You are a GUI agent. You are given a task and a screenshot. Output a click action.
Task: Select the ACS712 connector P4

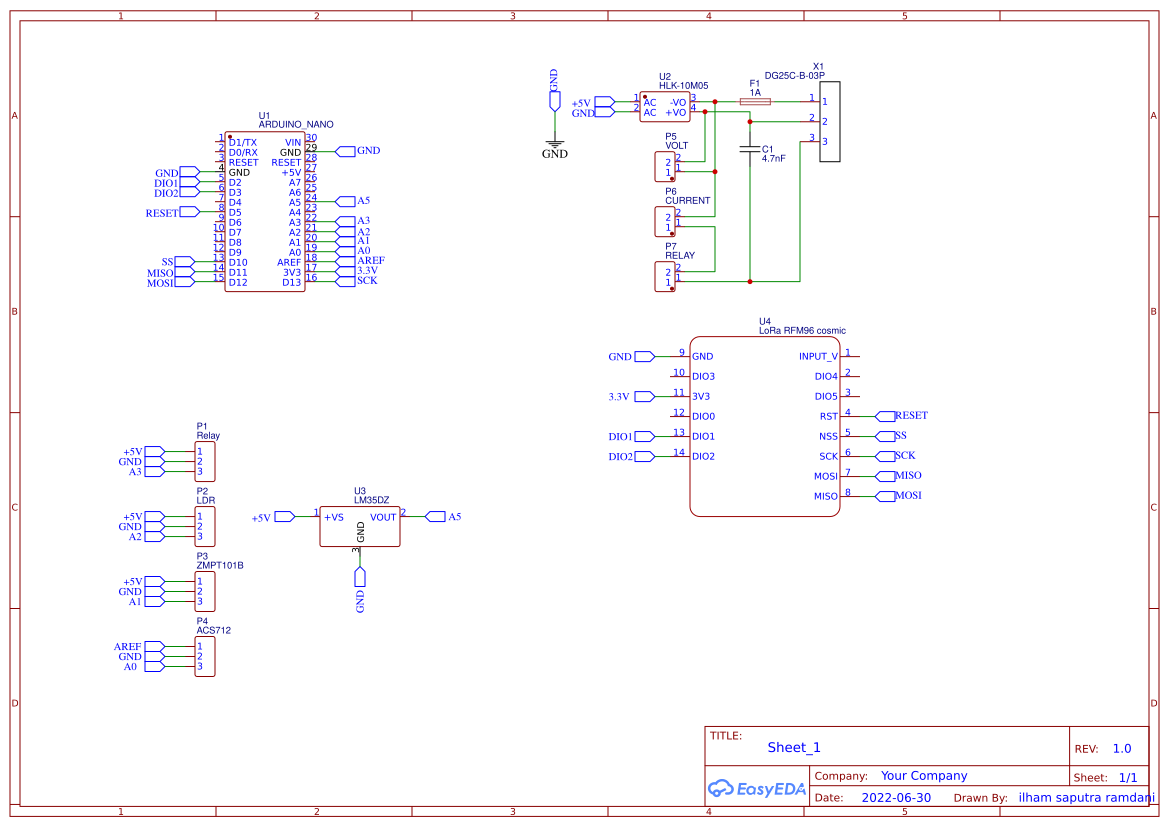(204, 656)
